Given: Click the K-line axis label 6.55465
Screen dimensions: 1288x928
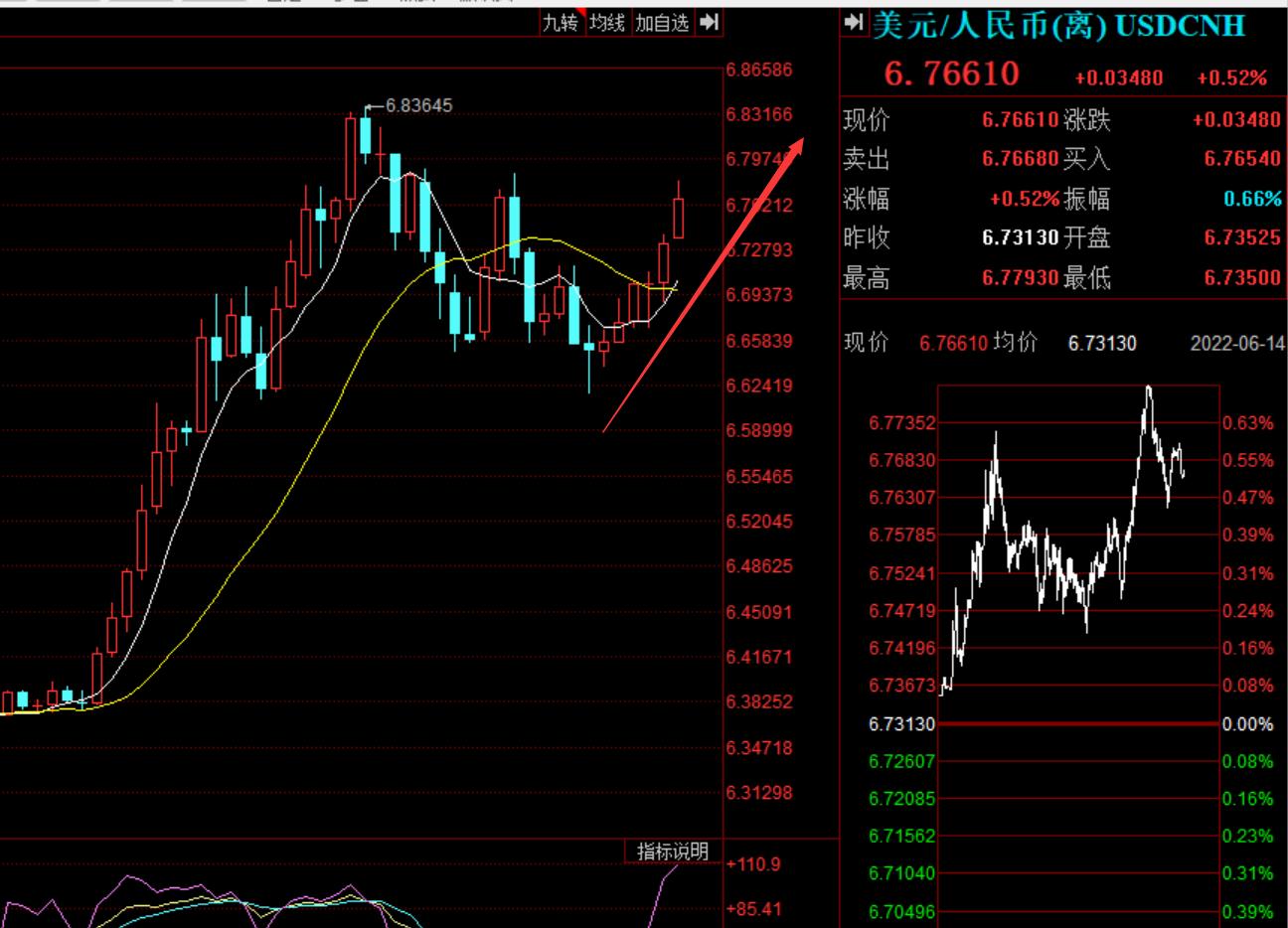Looking at the screenshot, I should click(759, 477).
